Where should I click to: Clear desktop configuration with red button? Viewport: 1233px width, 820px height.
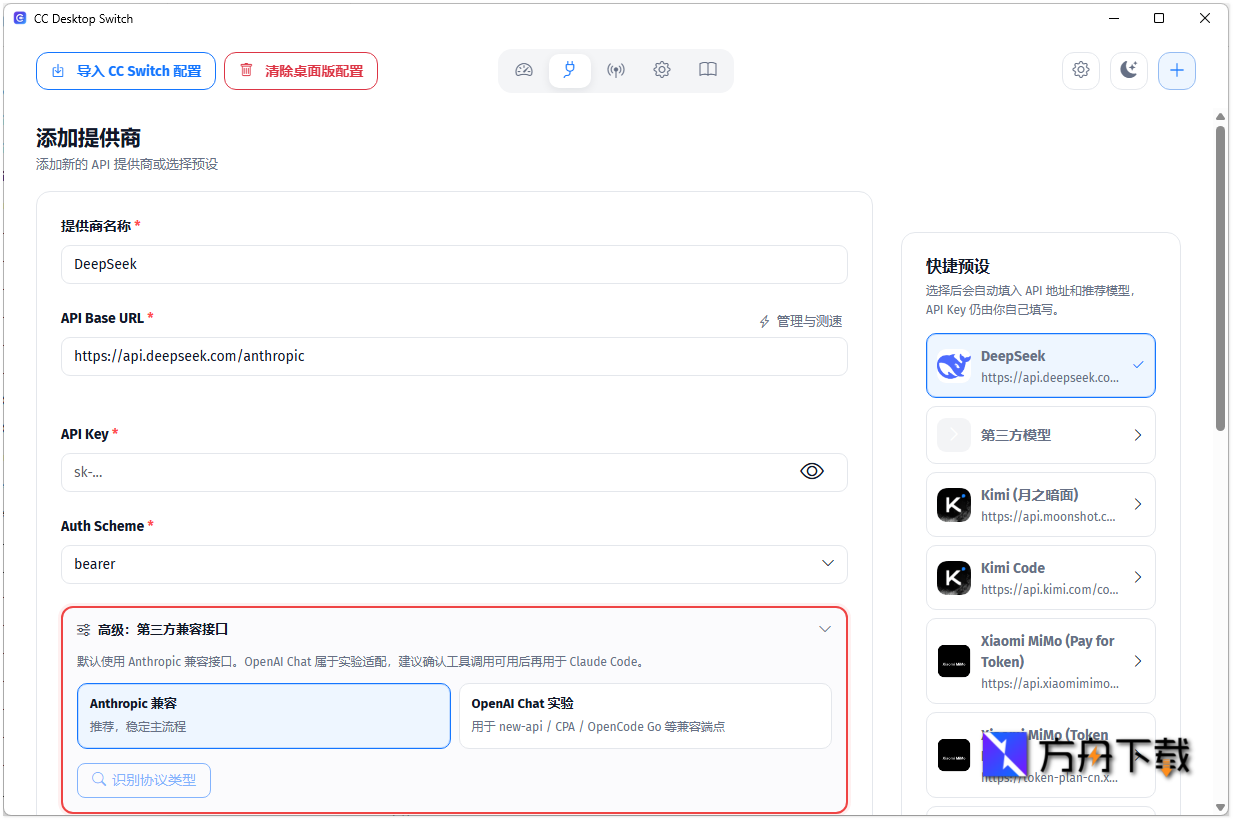301,71
